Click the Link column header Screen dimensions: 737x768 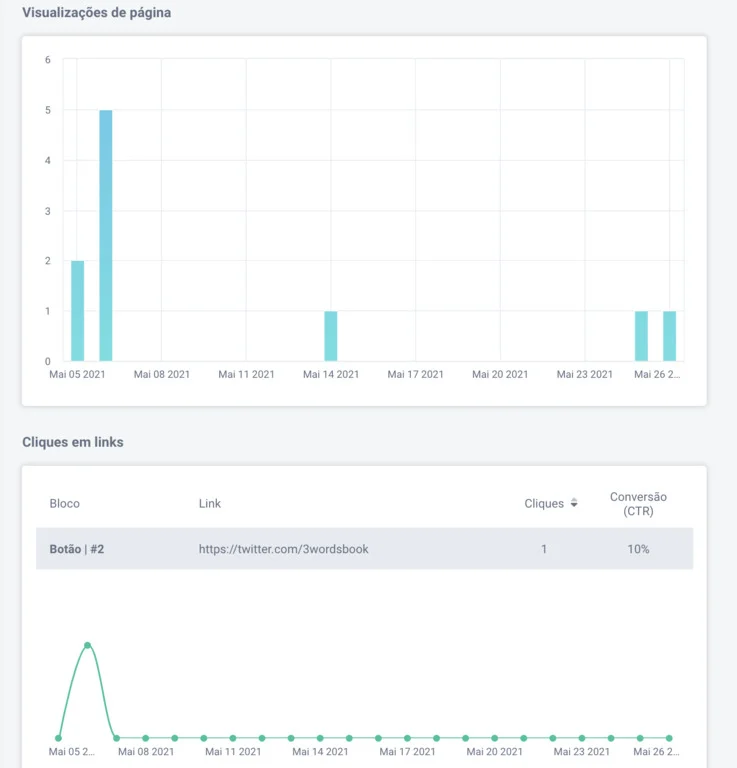point(210,504)
